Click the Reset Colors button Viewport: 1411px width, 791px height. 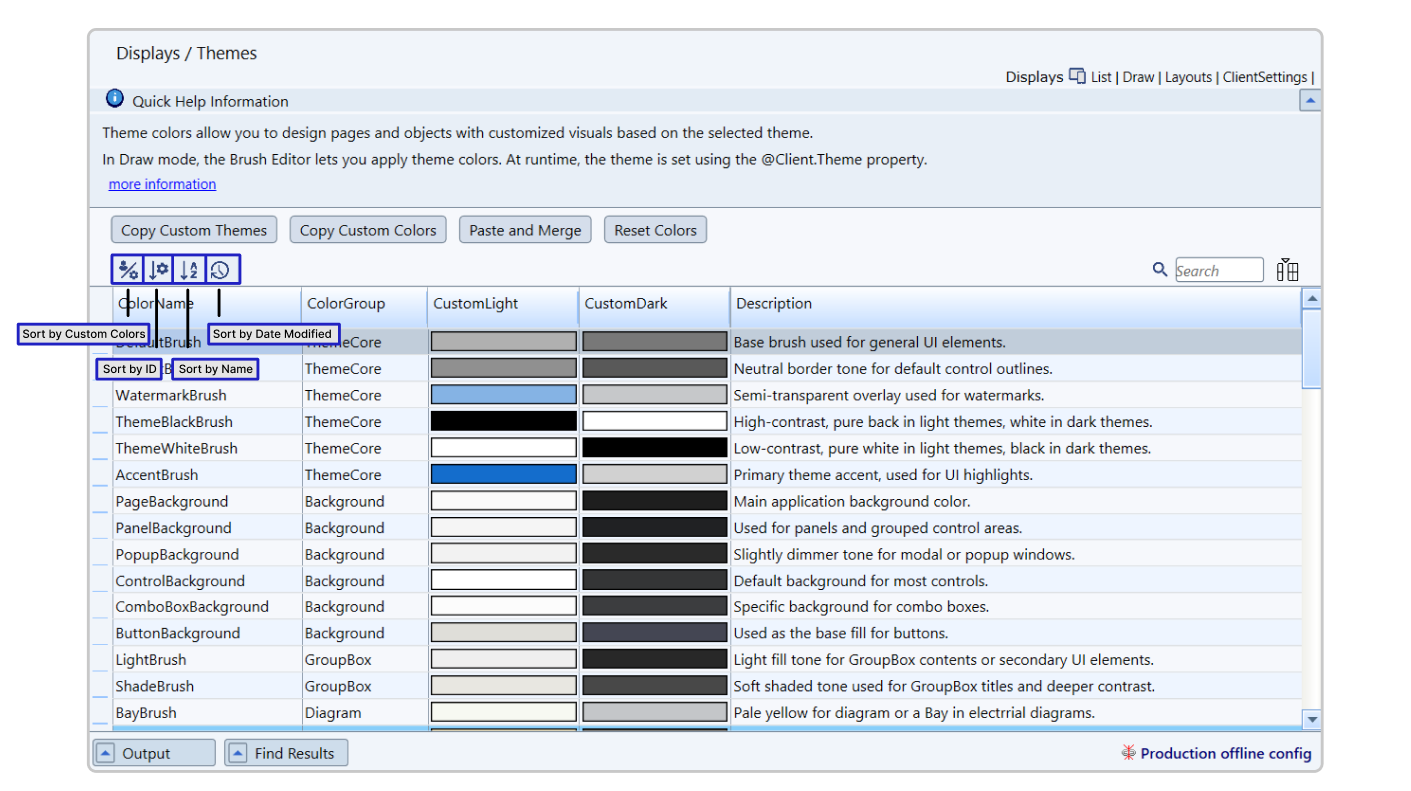pyautogui.click(x=655, y=230)
